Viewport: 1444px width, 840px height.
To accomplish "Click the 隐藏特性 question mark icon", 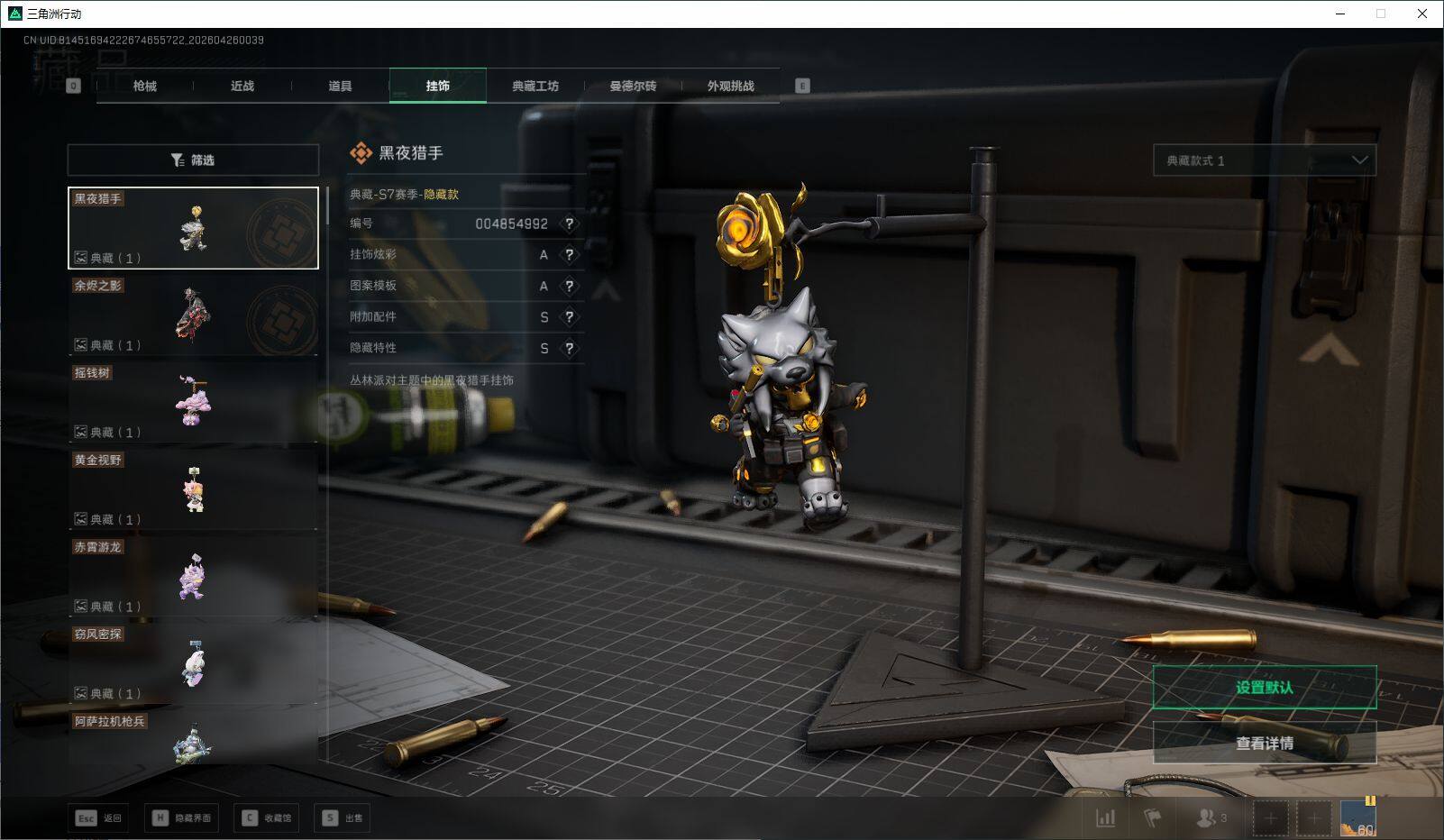I will click(x=569, y=348).
